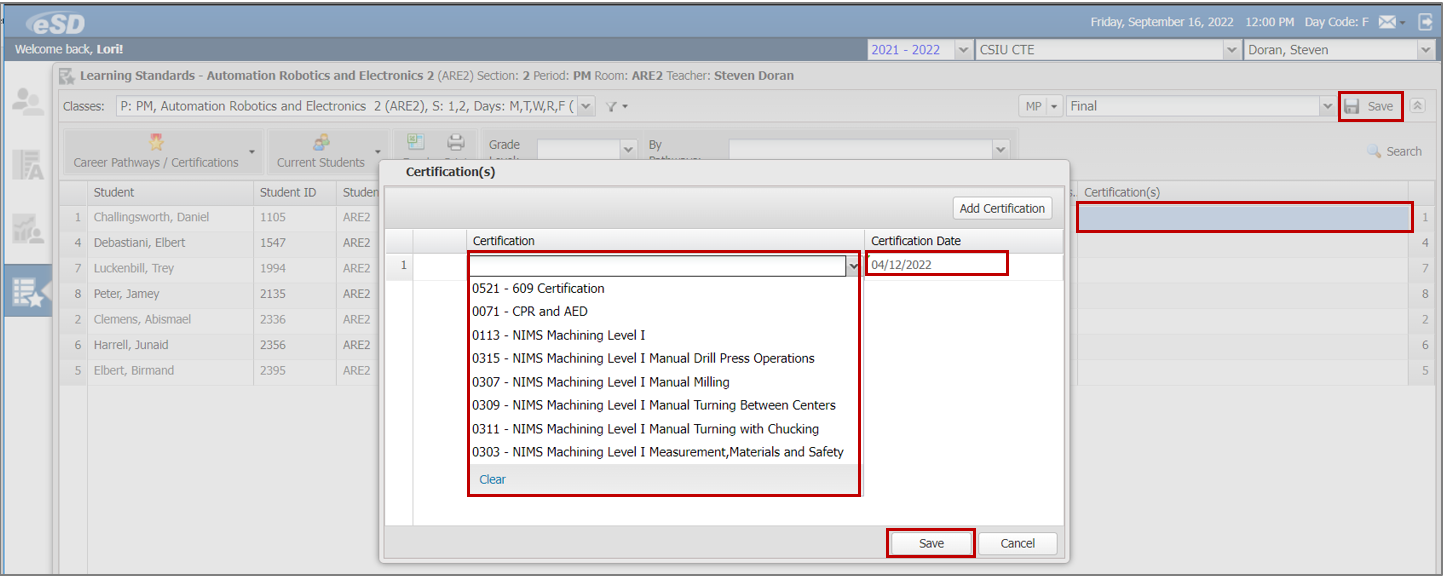1444x578 pixels.
Task: Open the Grade Level dropdown
Action: coord(629,149)
